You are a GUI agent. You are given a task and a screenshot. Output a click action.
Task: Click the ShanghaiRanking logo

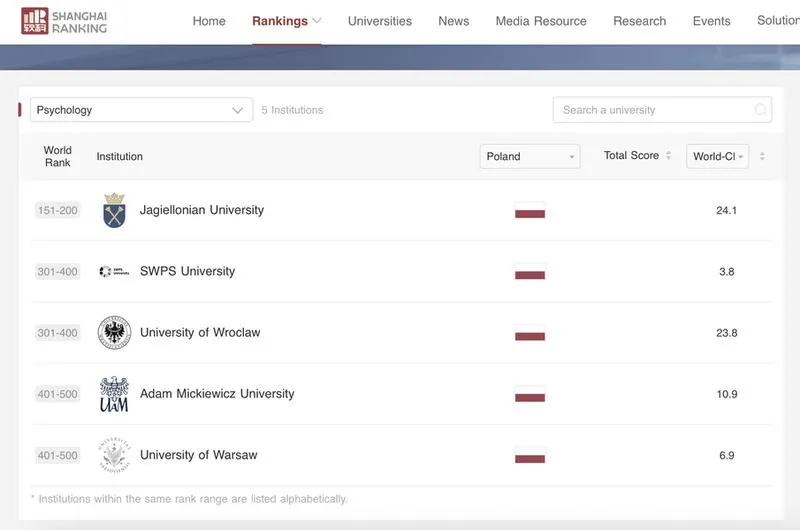[64, 21]
